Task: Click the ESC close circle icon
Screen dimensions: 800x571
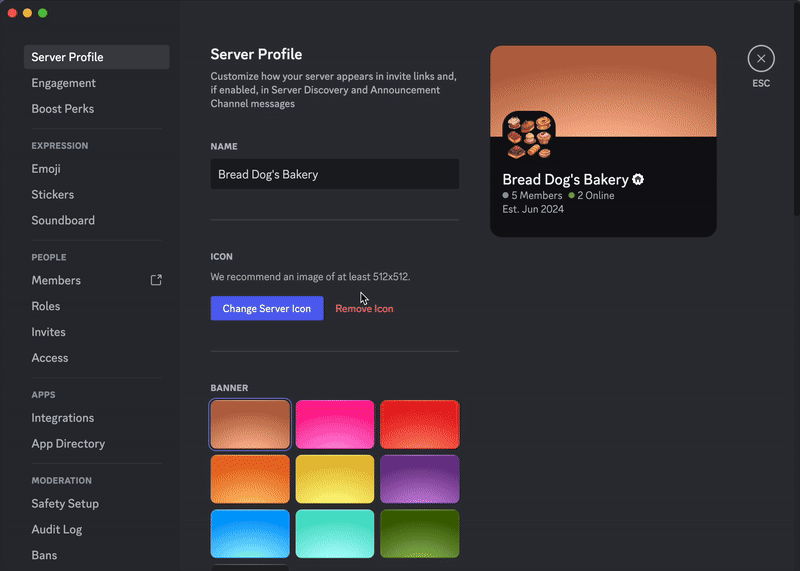Action: click(761, 59)
